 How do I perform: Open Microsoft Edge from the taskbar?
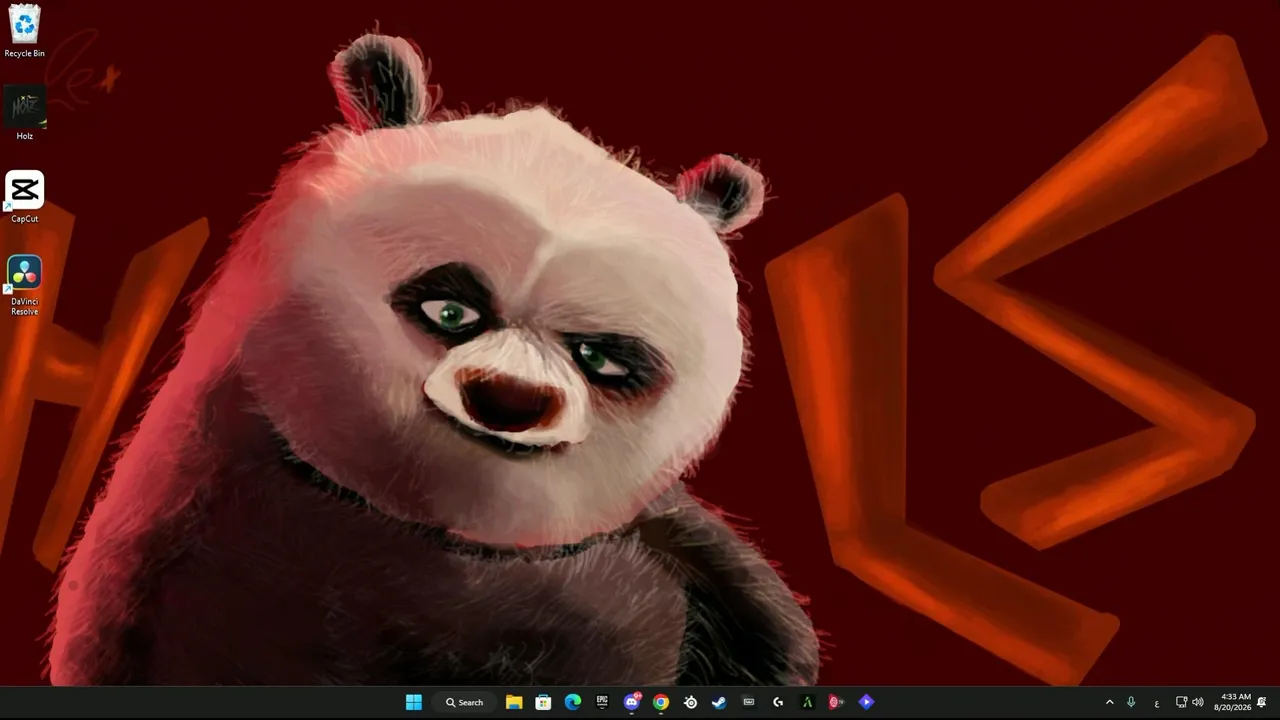(x=573, y=702)
